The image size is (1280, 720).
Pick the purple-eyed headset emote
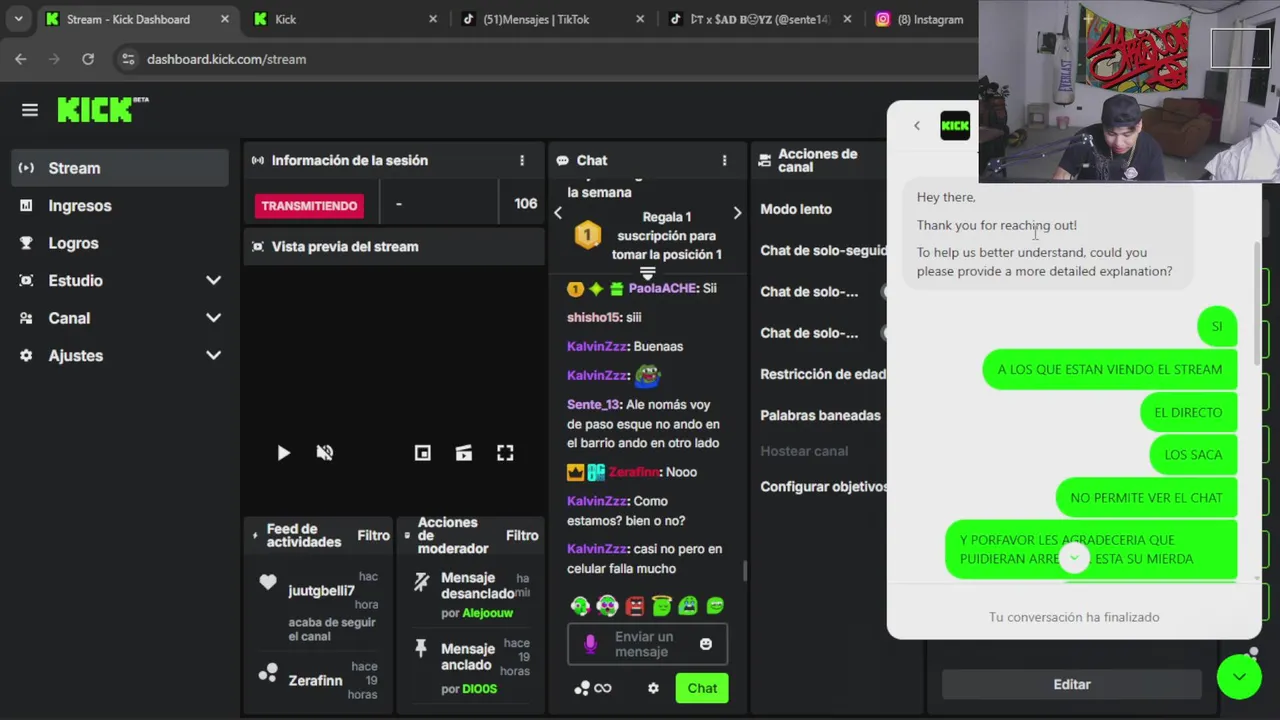click(x=607, y=605)
